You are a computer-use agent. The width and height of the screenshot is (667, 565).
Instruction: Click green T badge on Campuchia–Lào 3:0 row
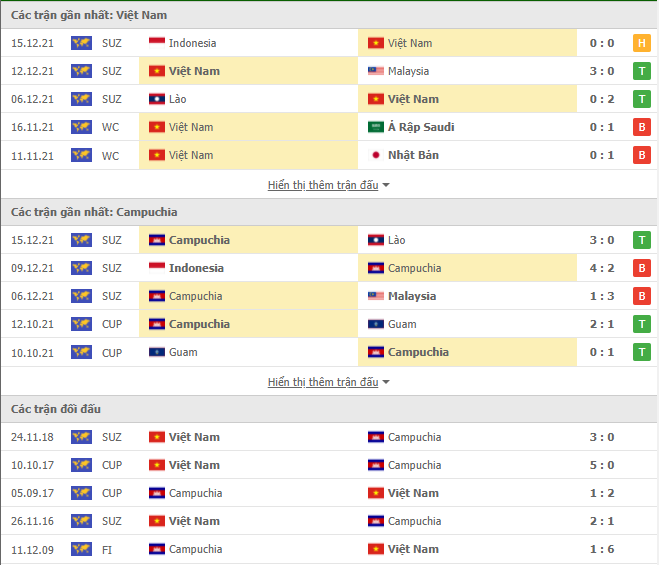coord(641,240)
